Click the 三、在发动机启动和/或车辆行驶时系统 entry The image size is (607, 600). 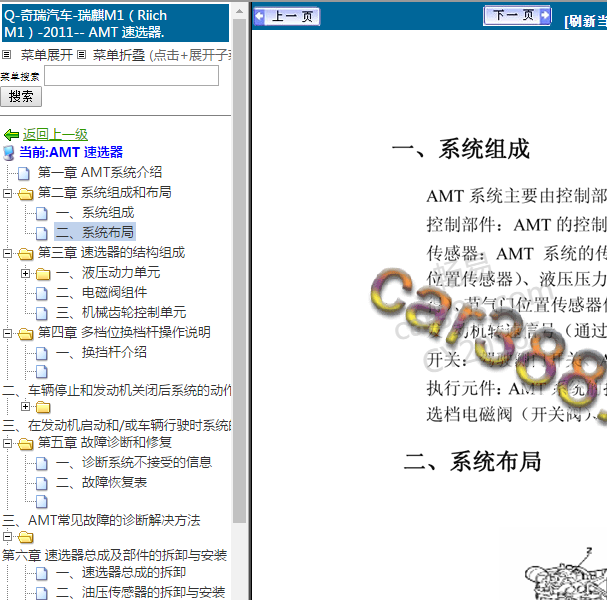click(116, 425)
